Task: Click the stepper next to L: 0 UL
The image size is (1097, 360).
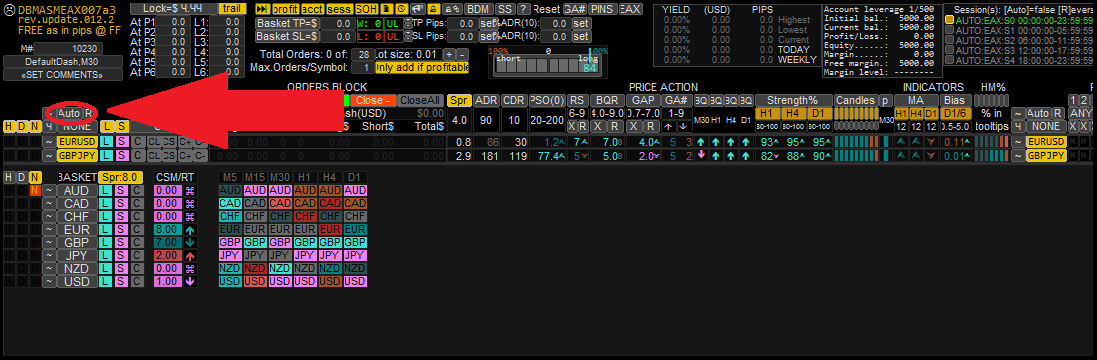Action: coord(409,36)
